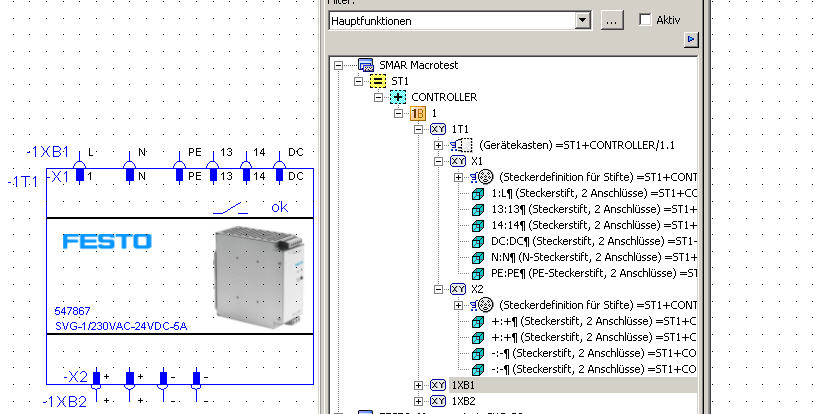Screen dimensions: 813x414
Task: Click the small blue arrow button below Aktiv
Action: coord(691,39)
